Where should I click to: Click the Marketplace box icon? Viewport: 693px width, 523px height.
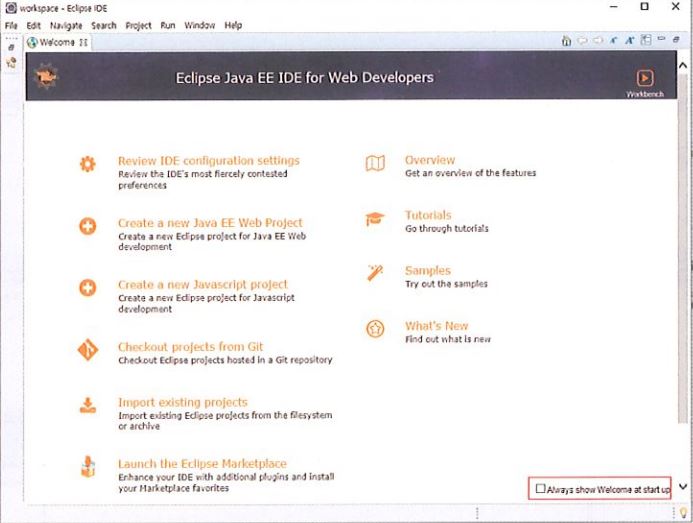pos(88,467)
